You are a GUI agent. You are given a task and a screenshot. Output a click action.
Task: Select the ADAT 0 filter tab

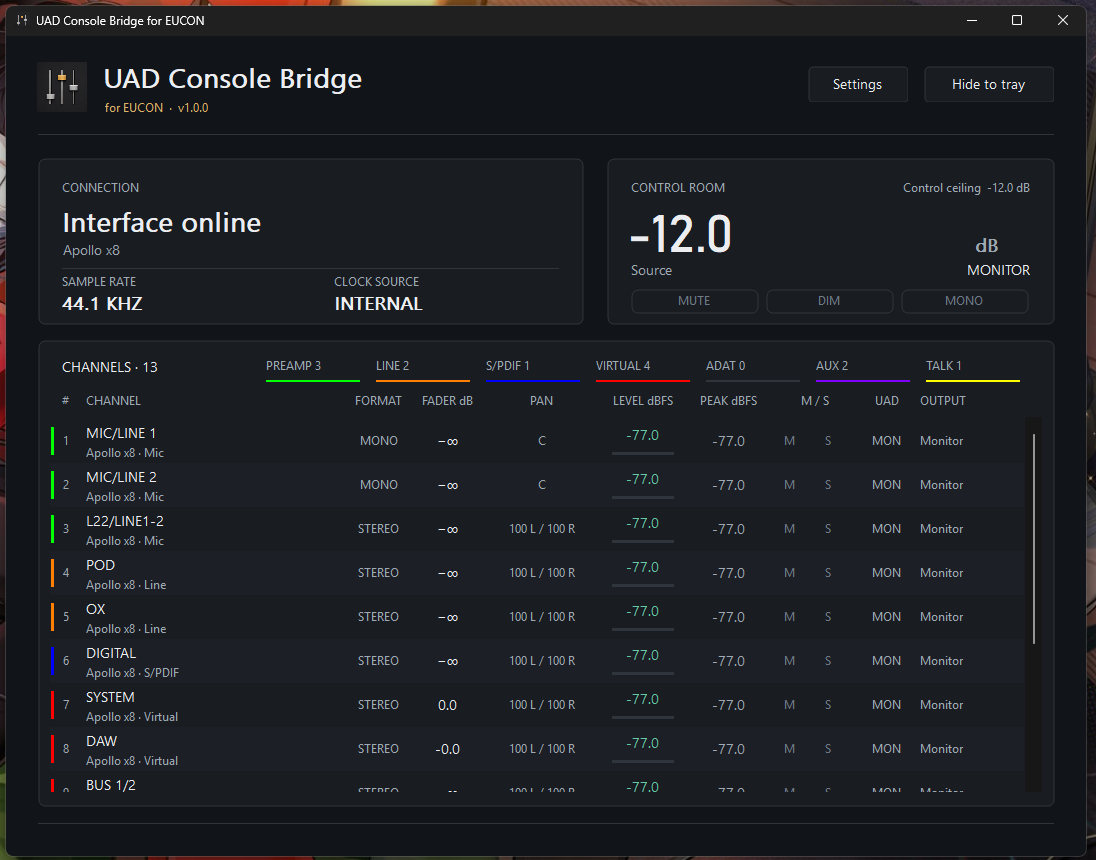(x=753, y=369)
